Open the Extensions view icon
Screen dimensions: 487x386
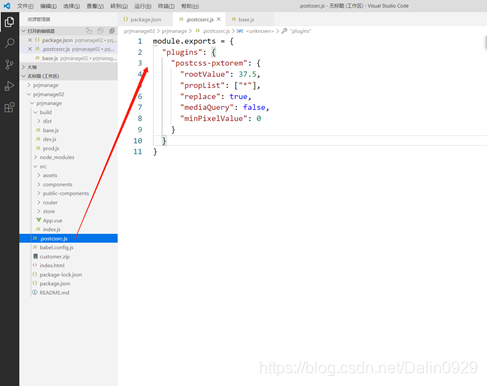pyautogui.click(x=9, y=107)
